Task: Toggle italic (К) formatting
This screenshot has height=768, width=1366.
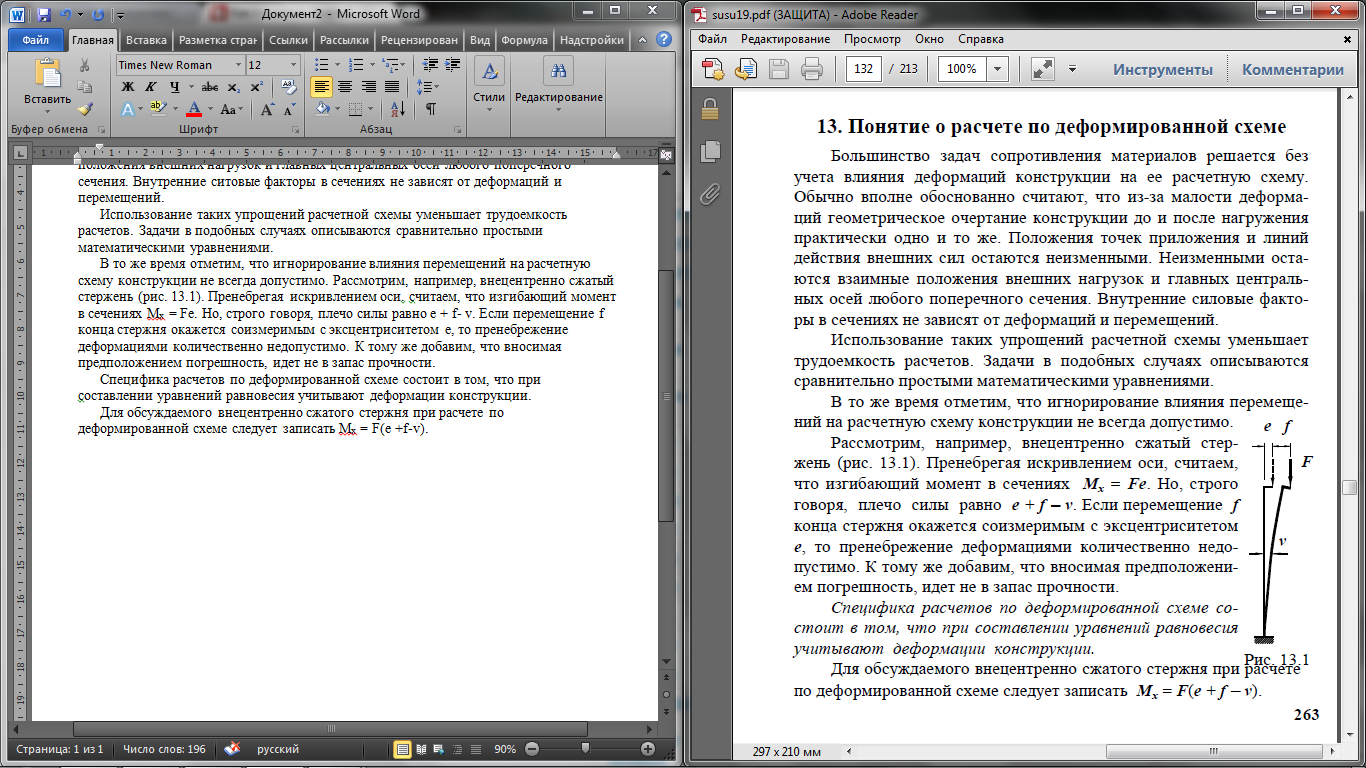Action: [150, 87]
